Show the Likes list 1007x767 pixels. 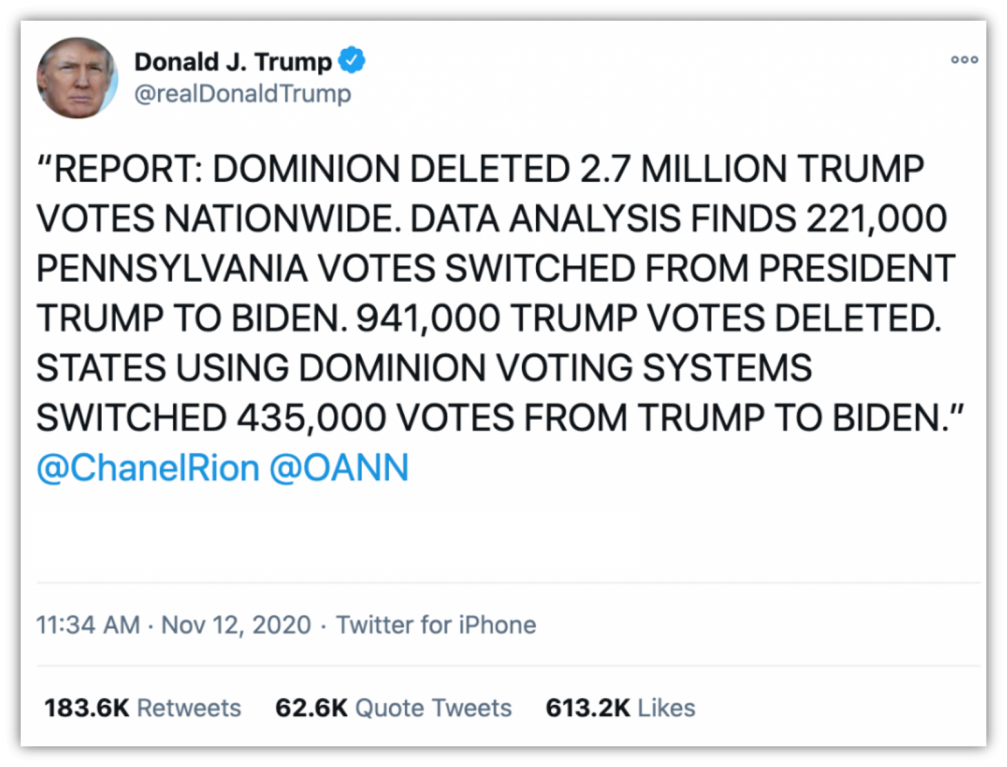[x=666, y=708]
